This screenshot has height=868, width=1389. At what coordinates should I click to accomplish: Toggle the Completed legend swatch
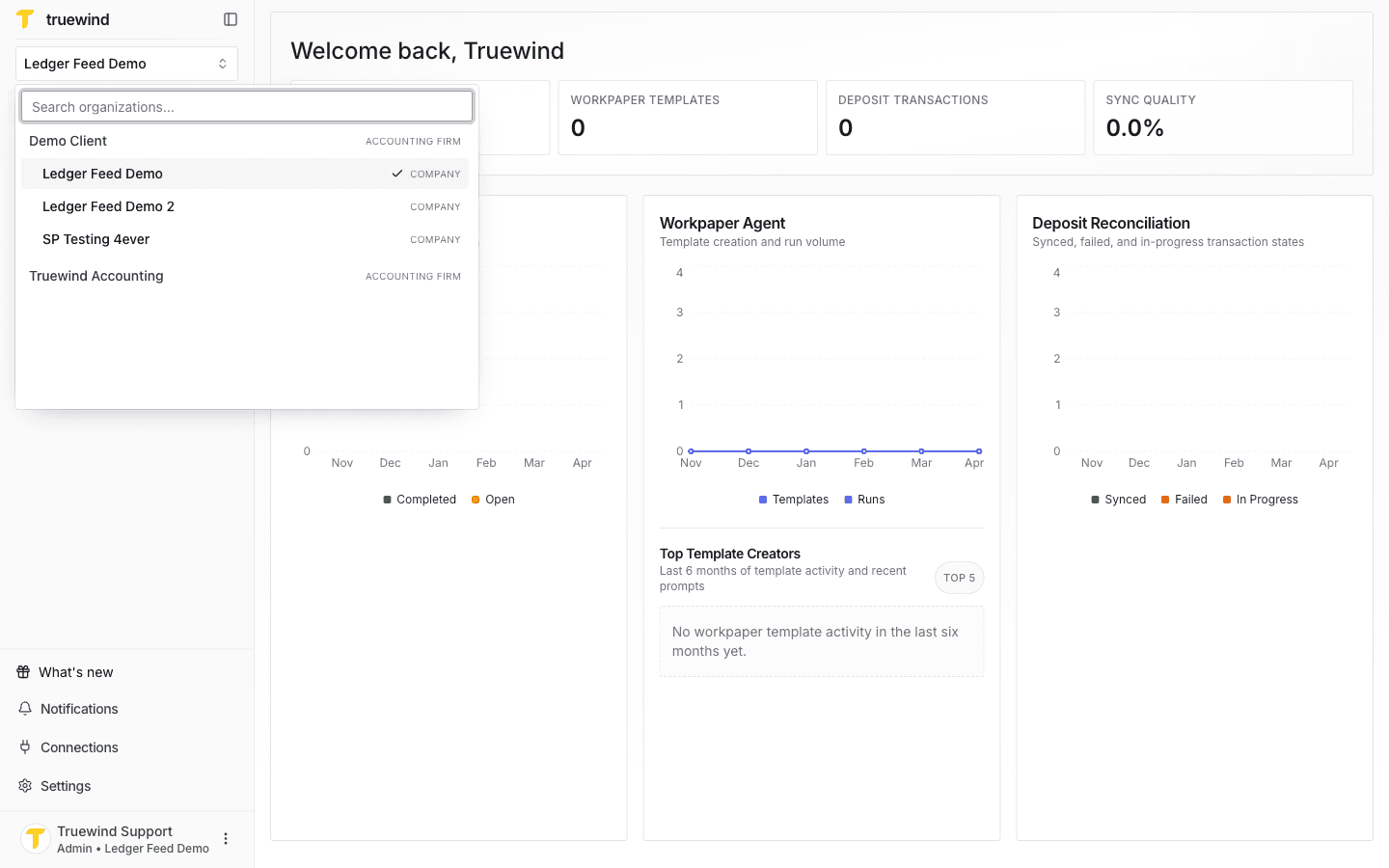pyautogui.click(x=387, y=500)
